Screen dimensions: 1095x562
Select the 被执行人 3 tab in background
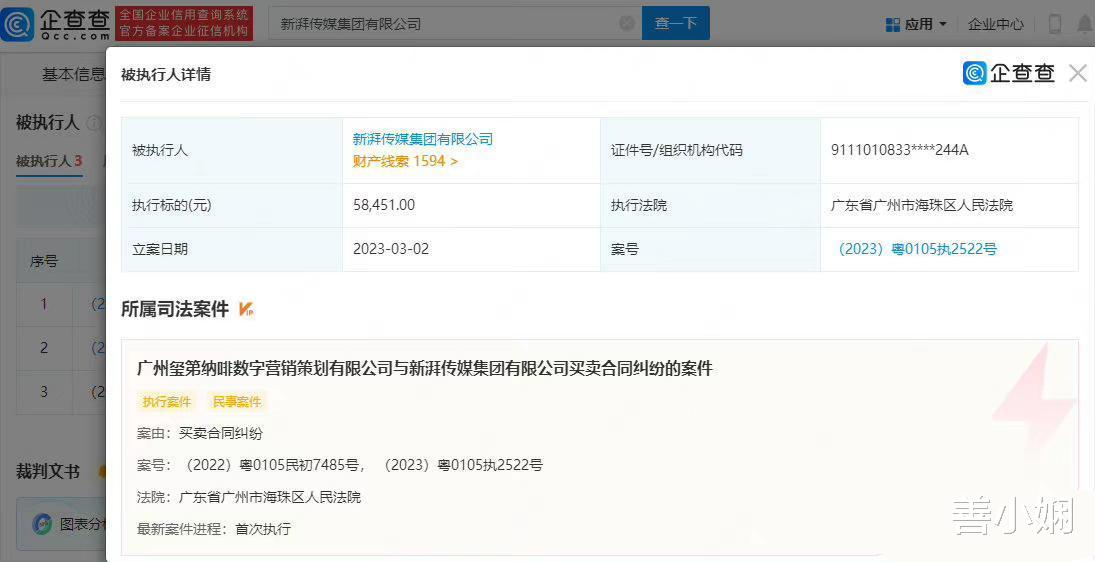pos(49,161)
